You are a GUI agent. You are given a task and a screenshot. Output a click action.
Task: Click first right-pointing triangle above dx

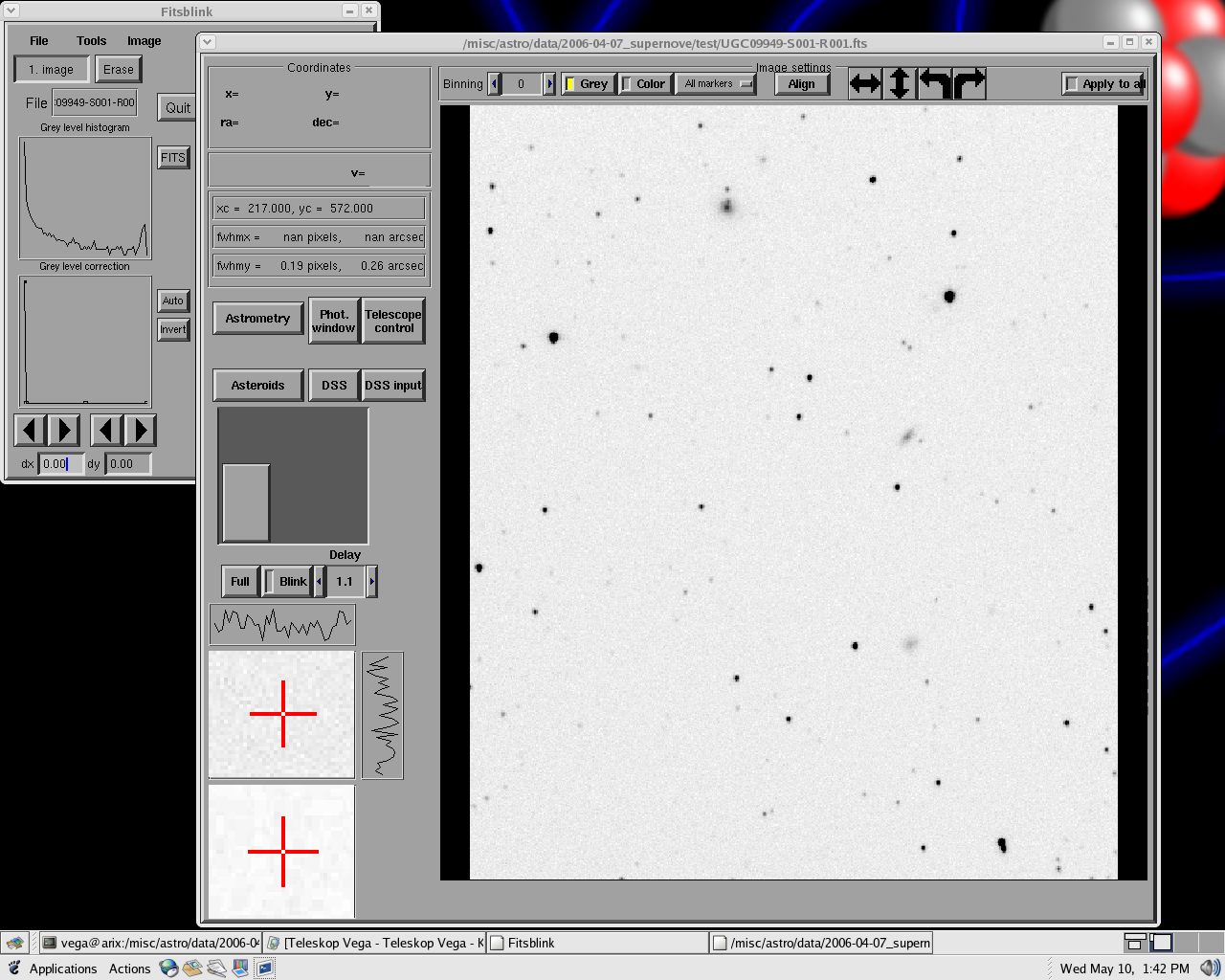tap(63, 430)
